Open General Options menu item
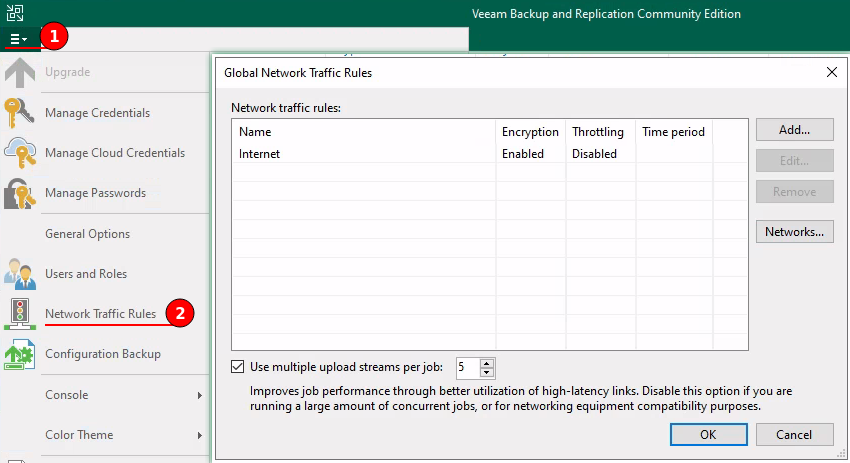 [87, 234]
